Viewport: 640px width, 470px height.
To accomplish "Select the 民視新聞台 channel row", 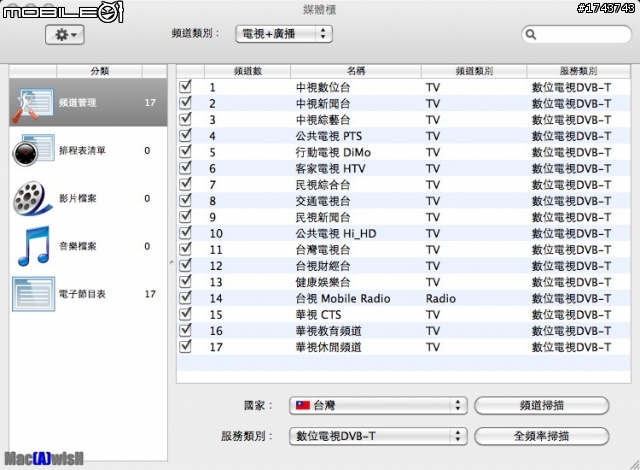I will click(x=404, y=217).
